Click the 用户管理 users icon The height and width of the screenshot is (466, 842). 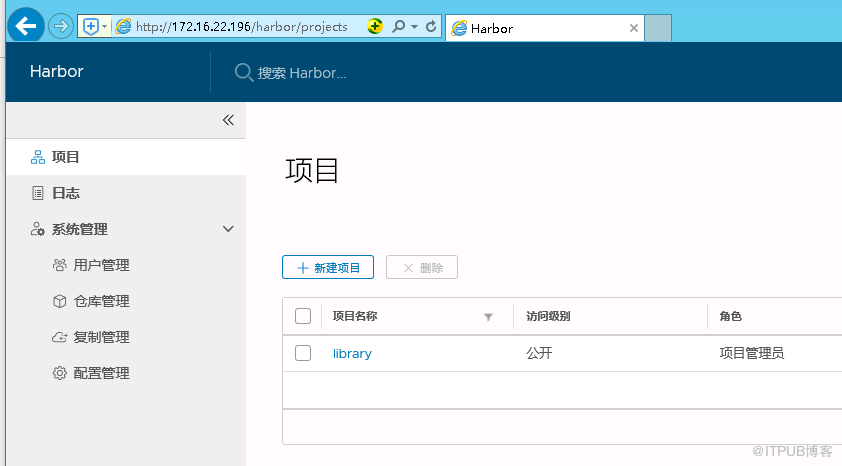60,265
